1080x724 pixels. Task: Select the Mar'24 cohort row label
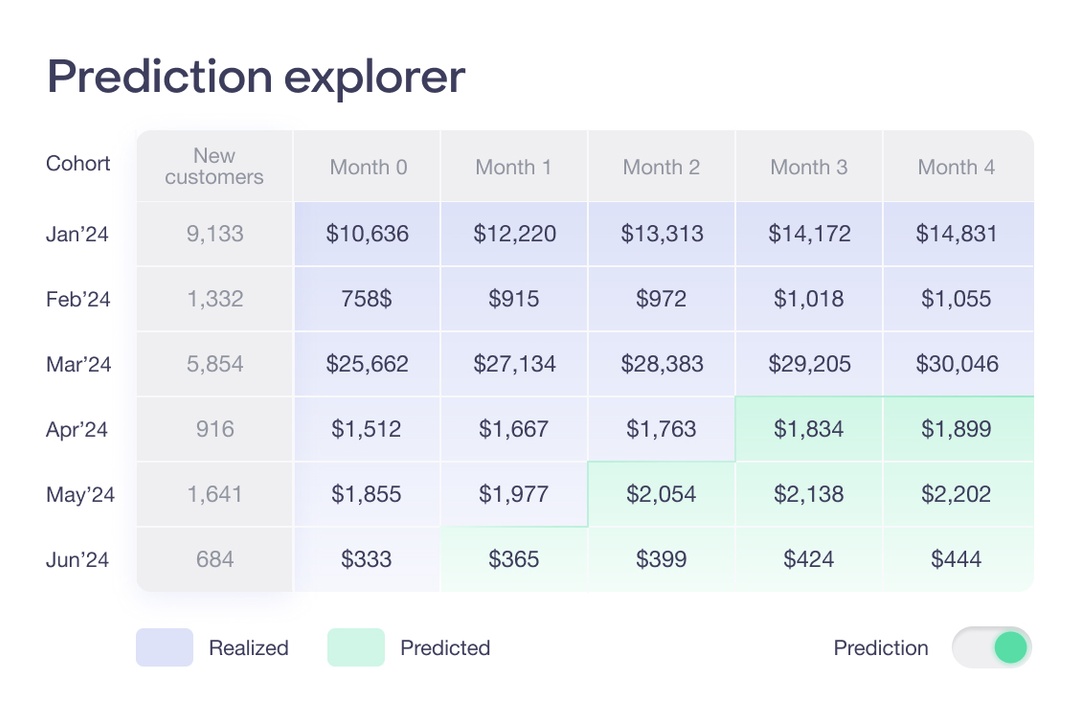tap(78, 364)
